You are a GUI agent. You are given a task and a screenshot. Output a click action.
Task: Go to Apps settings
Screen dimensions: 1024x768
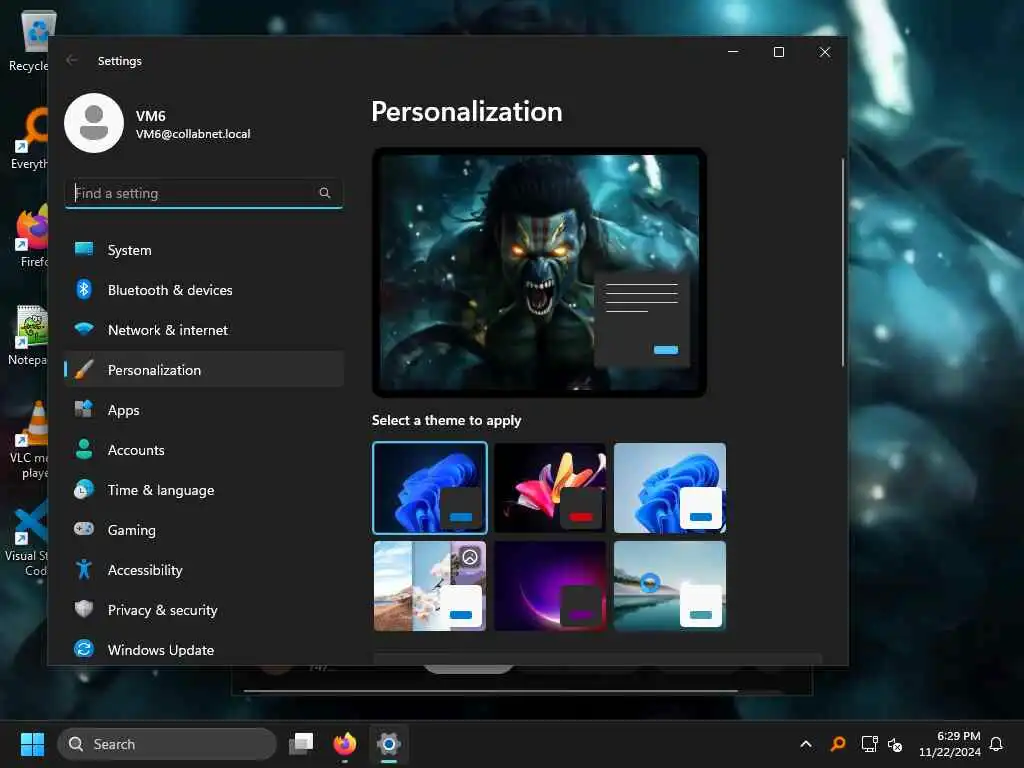tap(204, 409)
